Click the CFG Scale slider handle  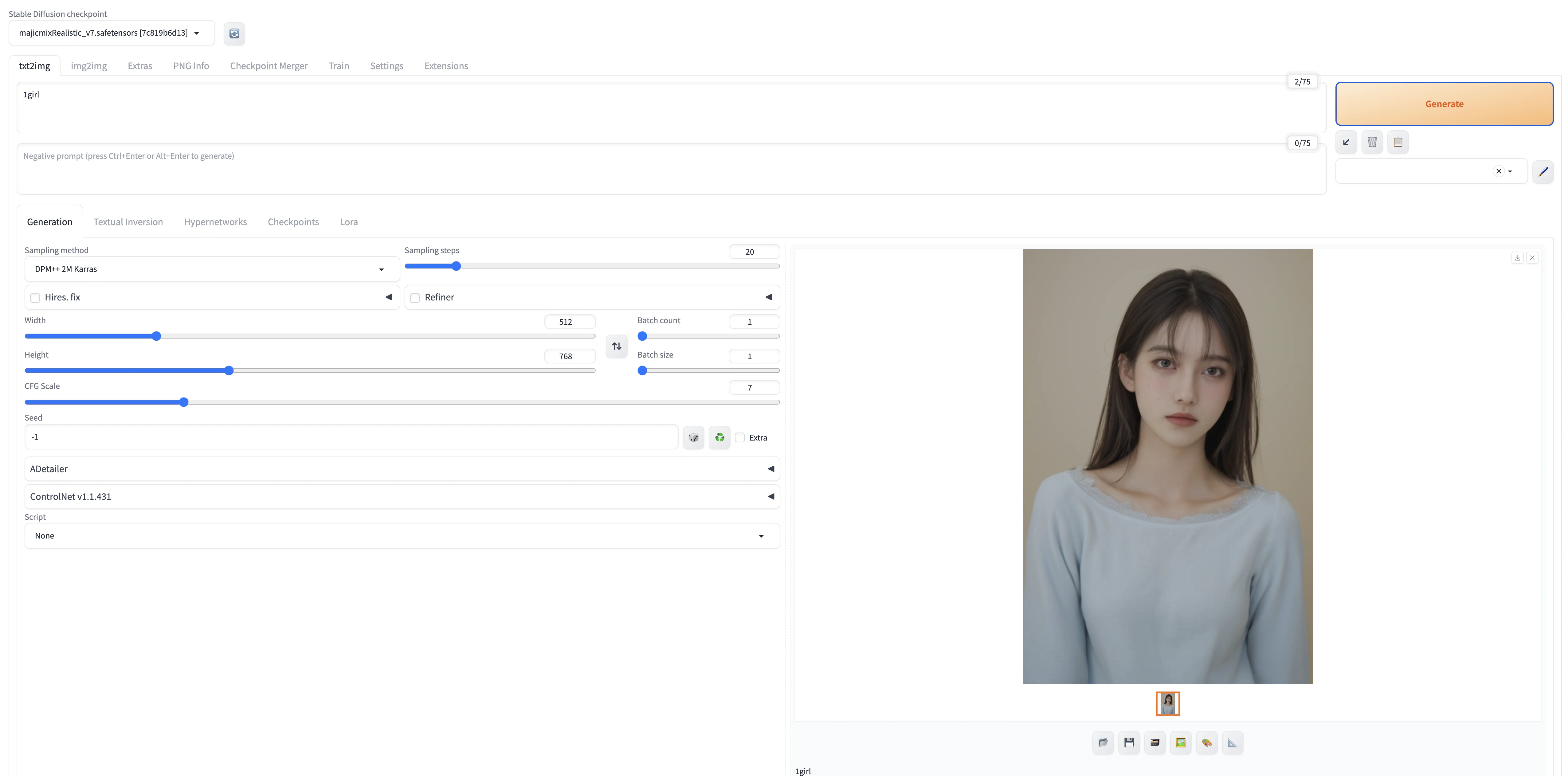tap(184, 402)
